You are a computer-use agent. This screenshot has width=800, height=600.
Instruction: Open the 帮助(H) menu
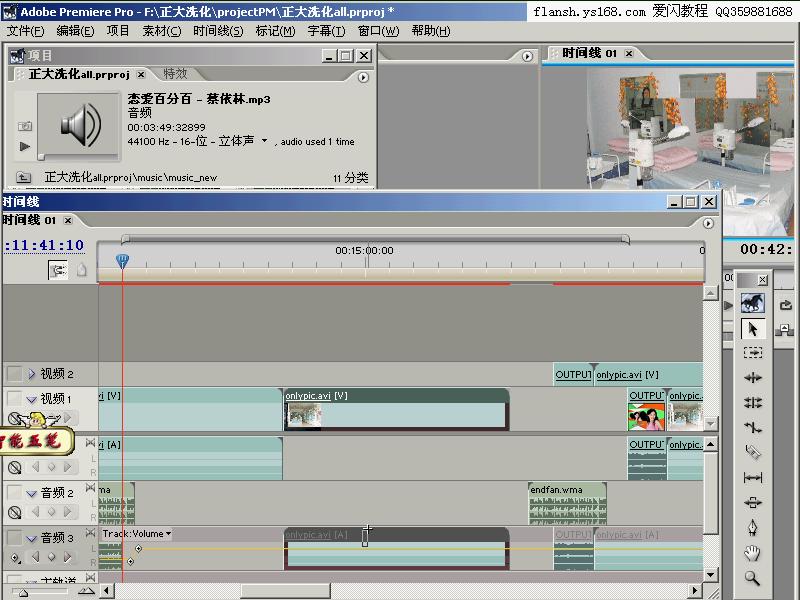431,31
